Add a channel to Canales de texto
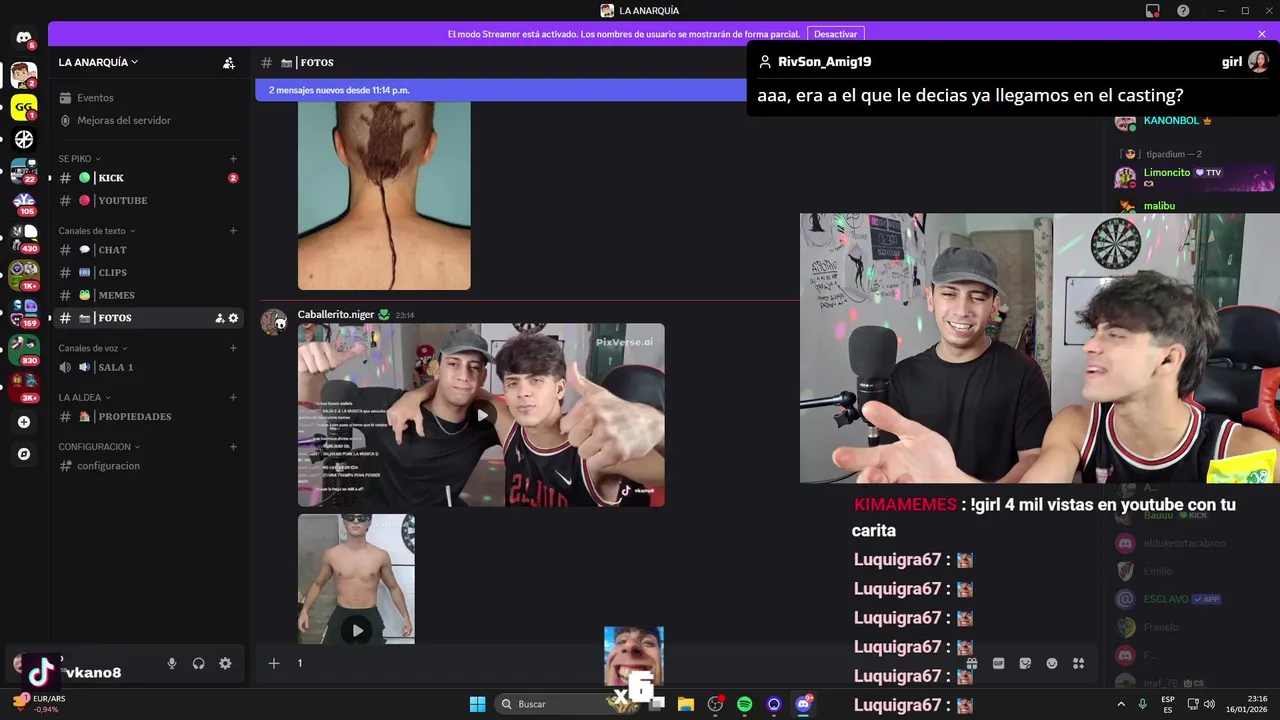Viewport: 1280px width, 720px height. 233,231
